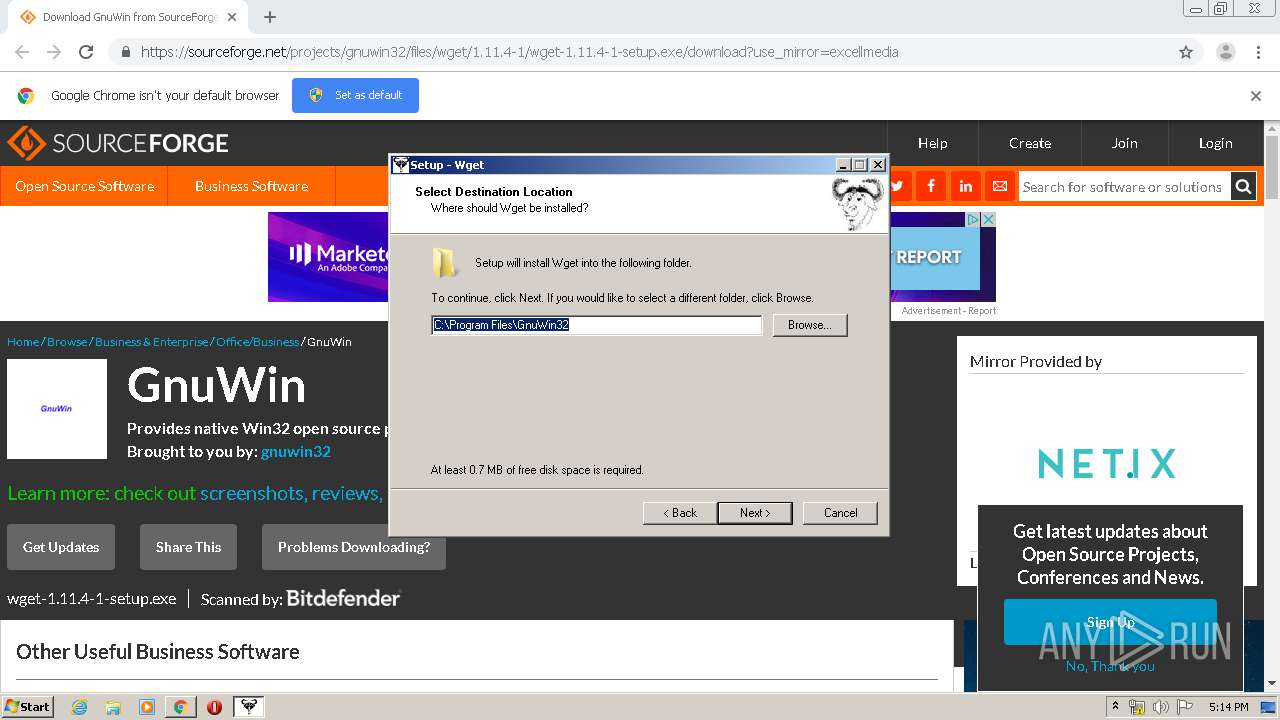
Task: Click Problems Downloading? button
Action: point(354,547)
